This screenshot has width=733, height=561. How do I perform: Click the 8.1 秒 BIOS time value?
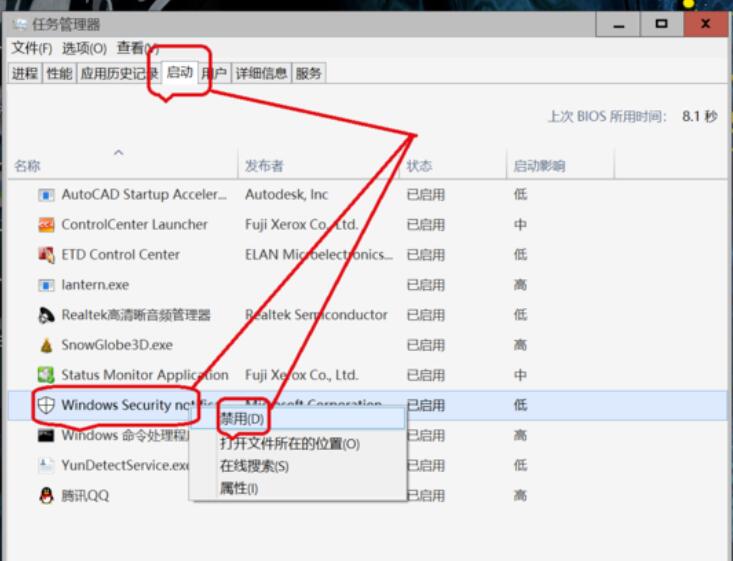[x=699, y=116]
